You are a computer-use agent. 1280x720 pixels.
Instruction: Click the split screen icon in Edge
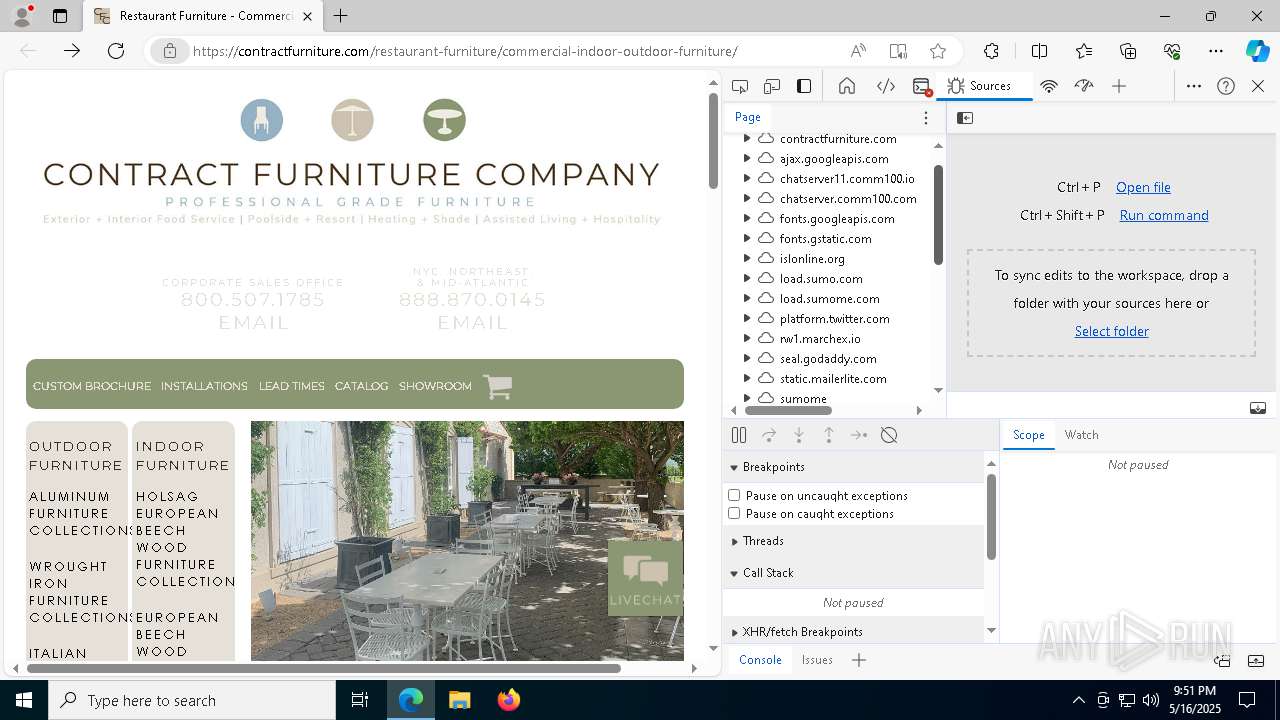point(1039,51)
